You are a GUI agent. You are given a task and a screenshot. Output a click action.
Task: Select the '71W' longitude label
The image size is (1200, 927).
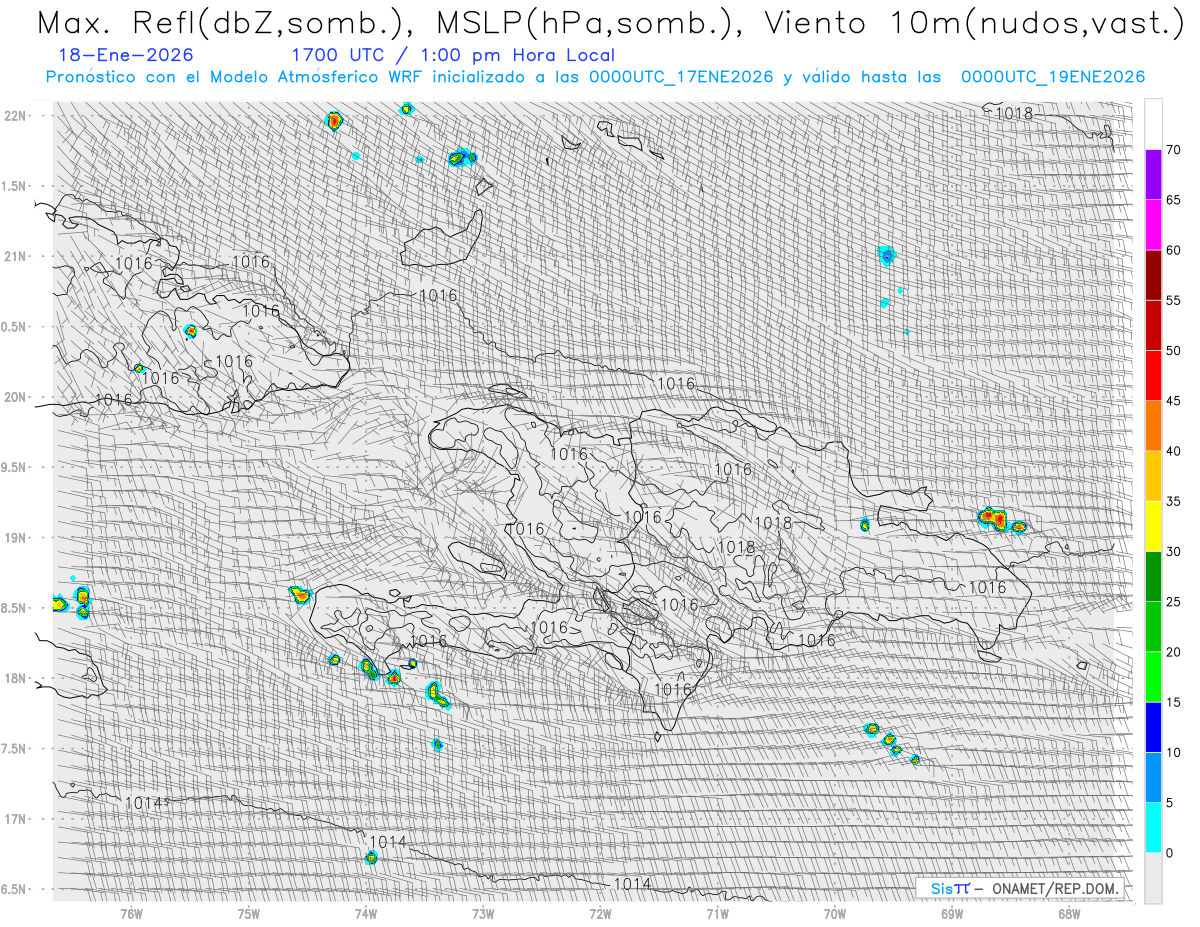[717, 913]
